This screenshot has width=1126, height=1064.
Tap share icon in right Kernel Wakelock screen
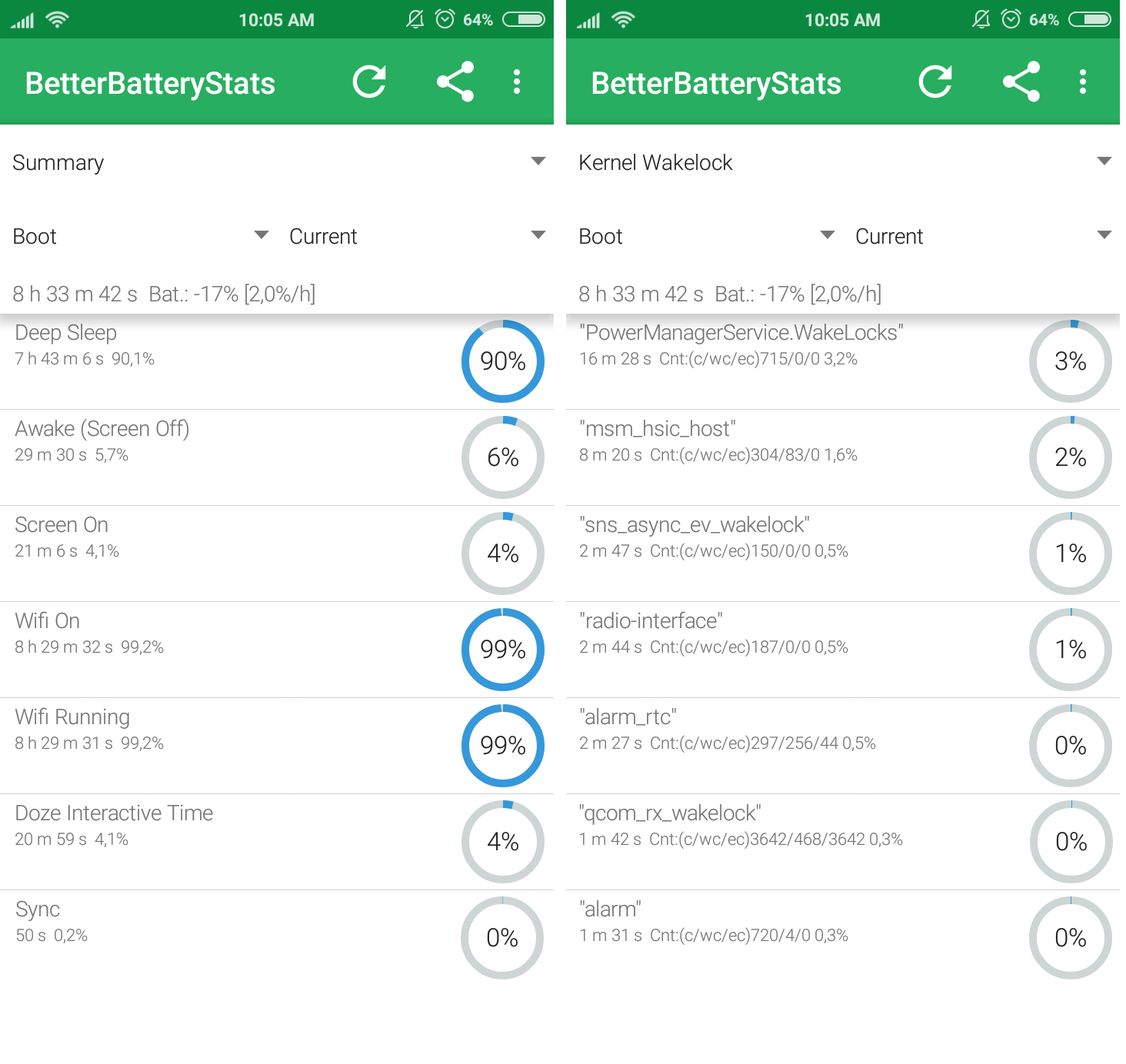[x=1021, y=81]
